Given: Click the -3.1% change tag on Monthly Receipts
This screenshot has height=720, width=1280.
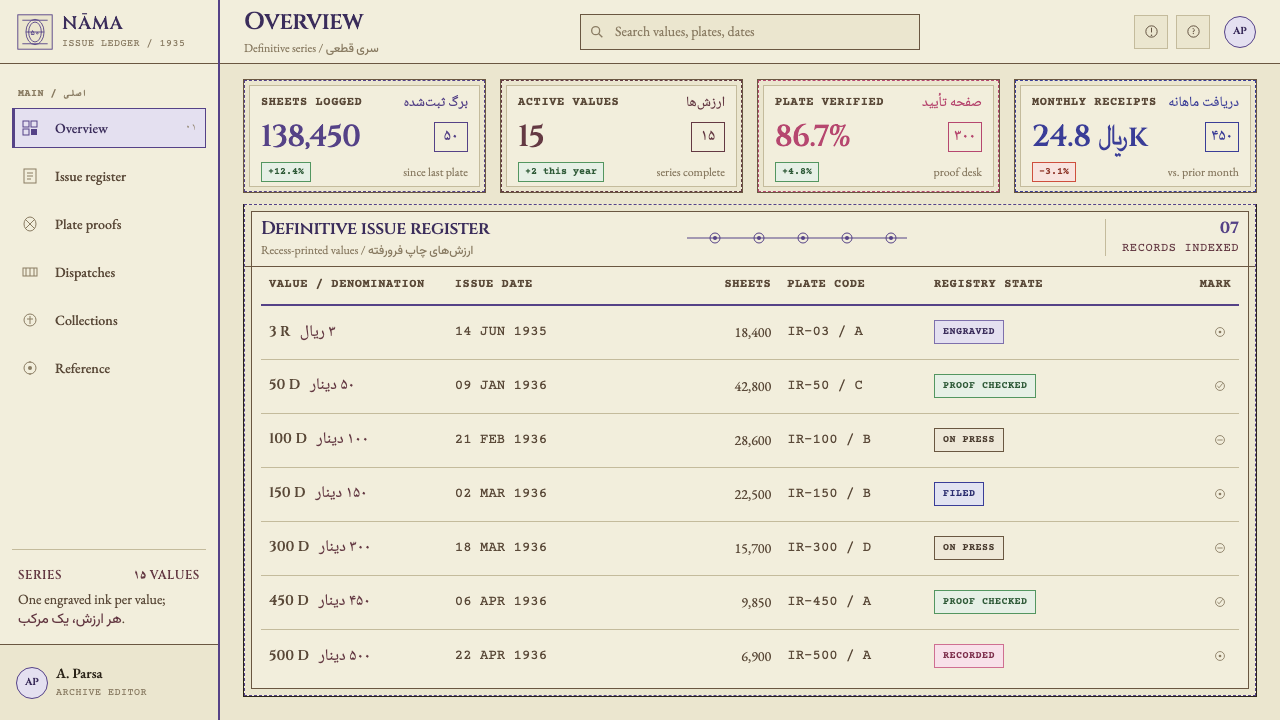Looking at the screenshot, I should (x=1054, y=172).
